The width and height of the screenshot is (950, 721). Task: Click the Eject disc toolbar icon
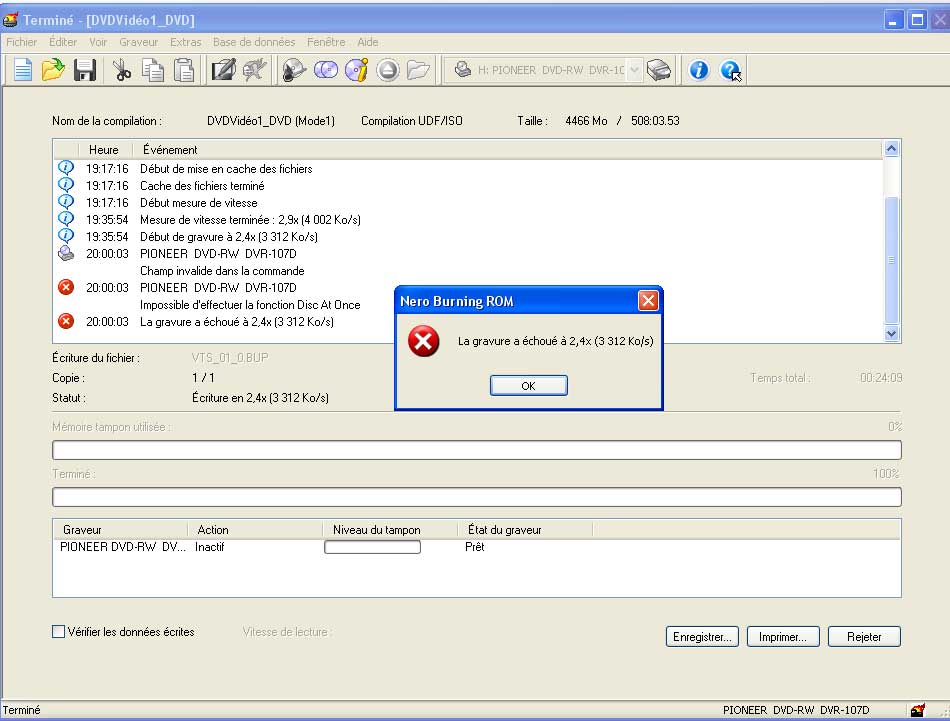coord(388,70)
